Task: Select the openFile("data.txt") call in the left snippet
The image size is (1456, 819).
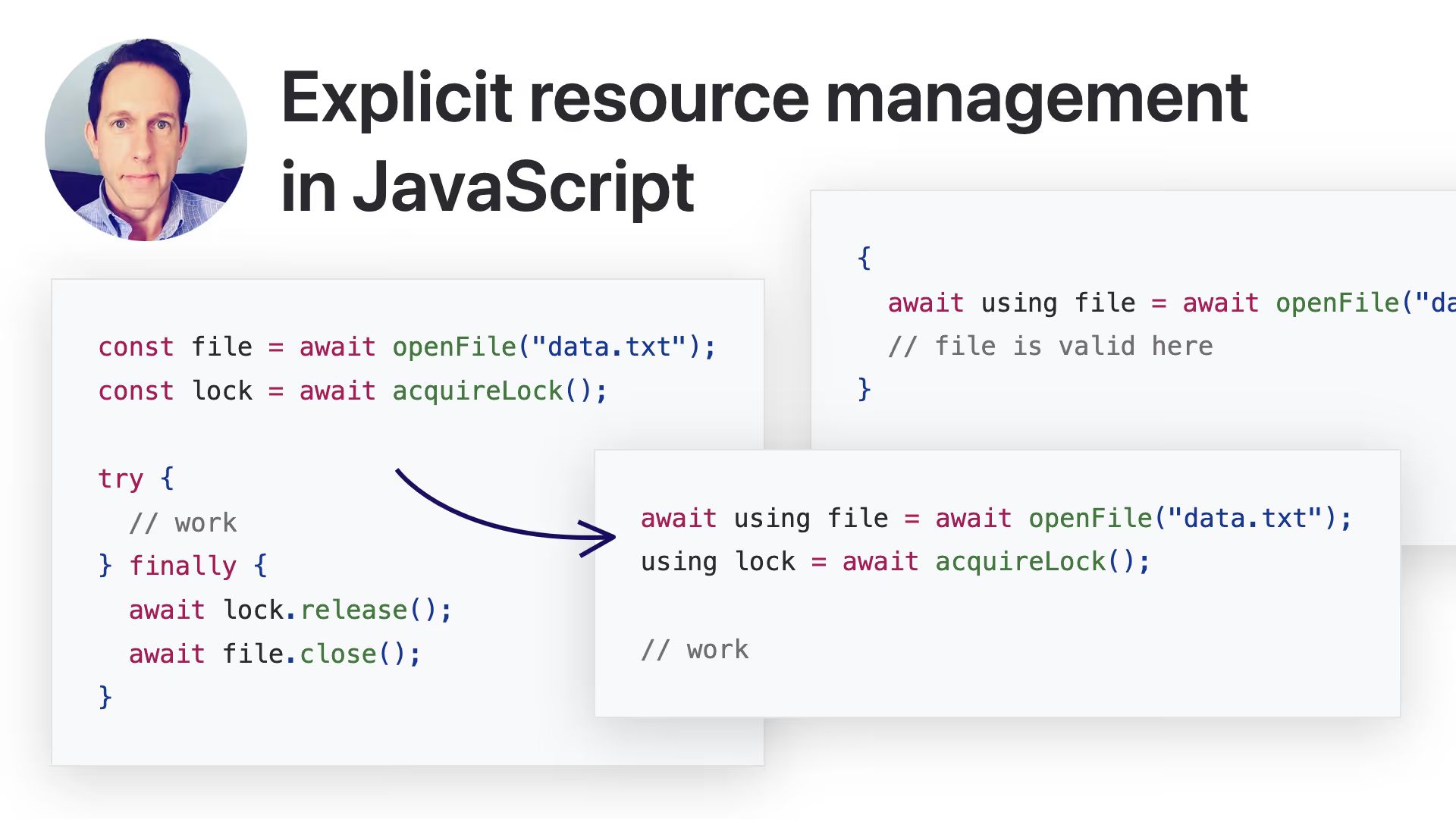Action: click(x=554, y=347)
